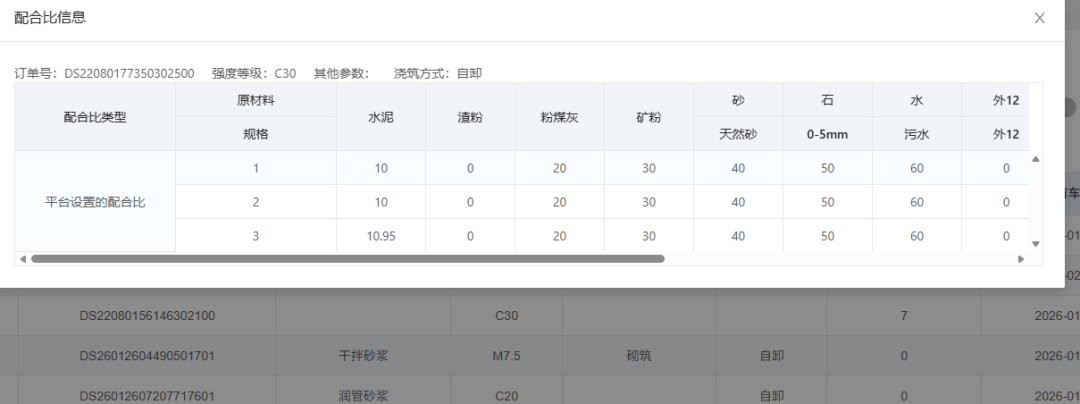This screenshot has width=1080, height=404.
Task: Click the horizontal scroll right arrow
Action: (x=1021, y=258)
